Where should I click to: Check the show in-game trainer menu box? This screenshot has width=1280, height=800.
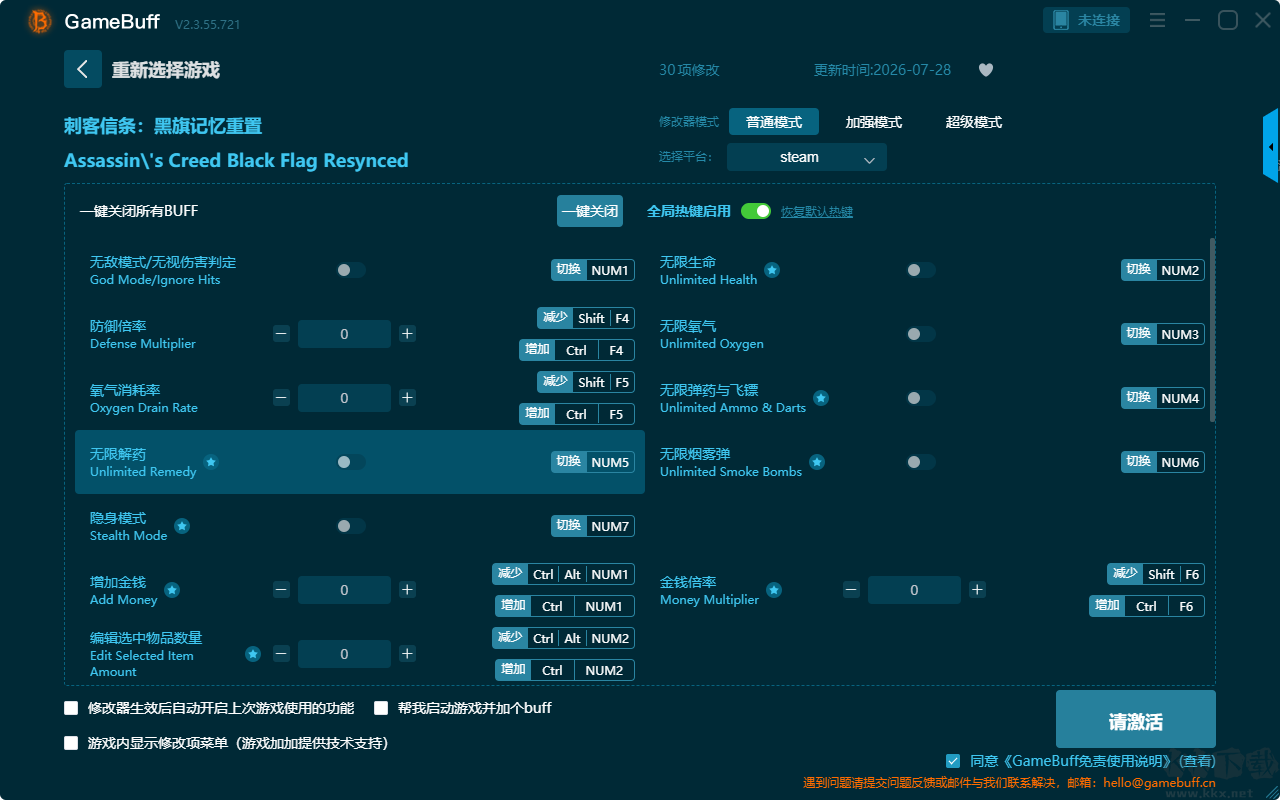click(71, 743)
